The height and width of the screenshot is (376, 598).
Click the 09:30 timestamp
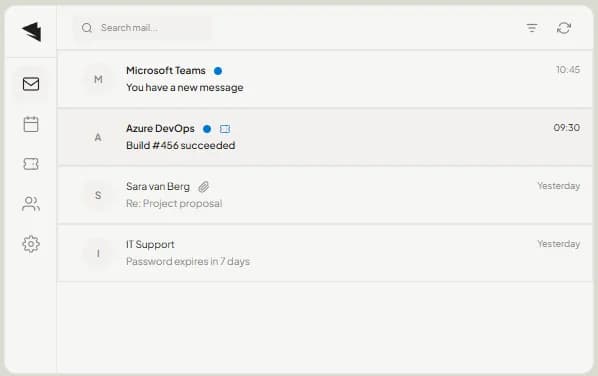[x=567, y=128]
